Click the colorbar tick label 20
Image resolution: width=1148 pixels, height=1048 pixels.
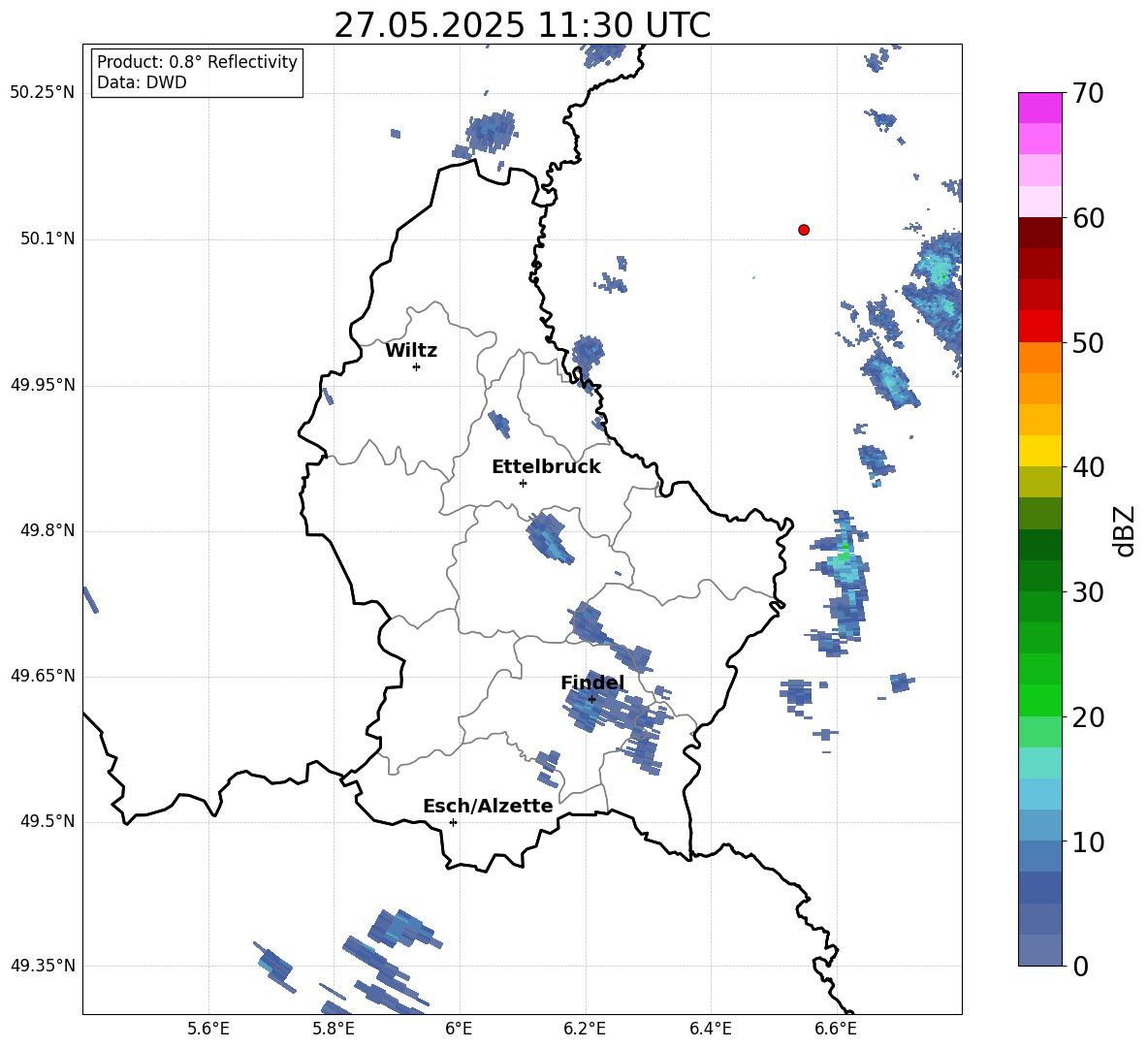click(1088, 717)
